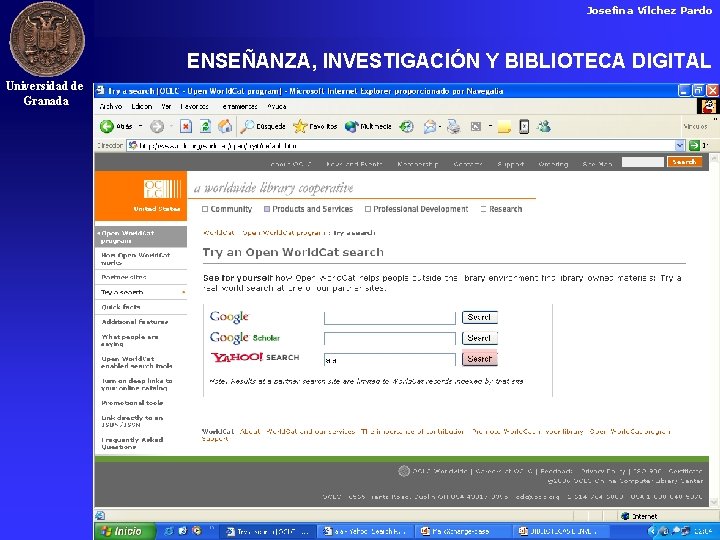Image resolution: width=720 pixels, height=540 pixels.
Task: Focus the Google Scholar search input field
Action: click(x=390, y=339)
